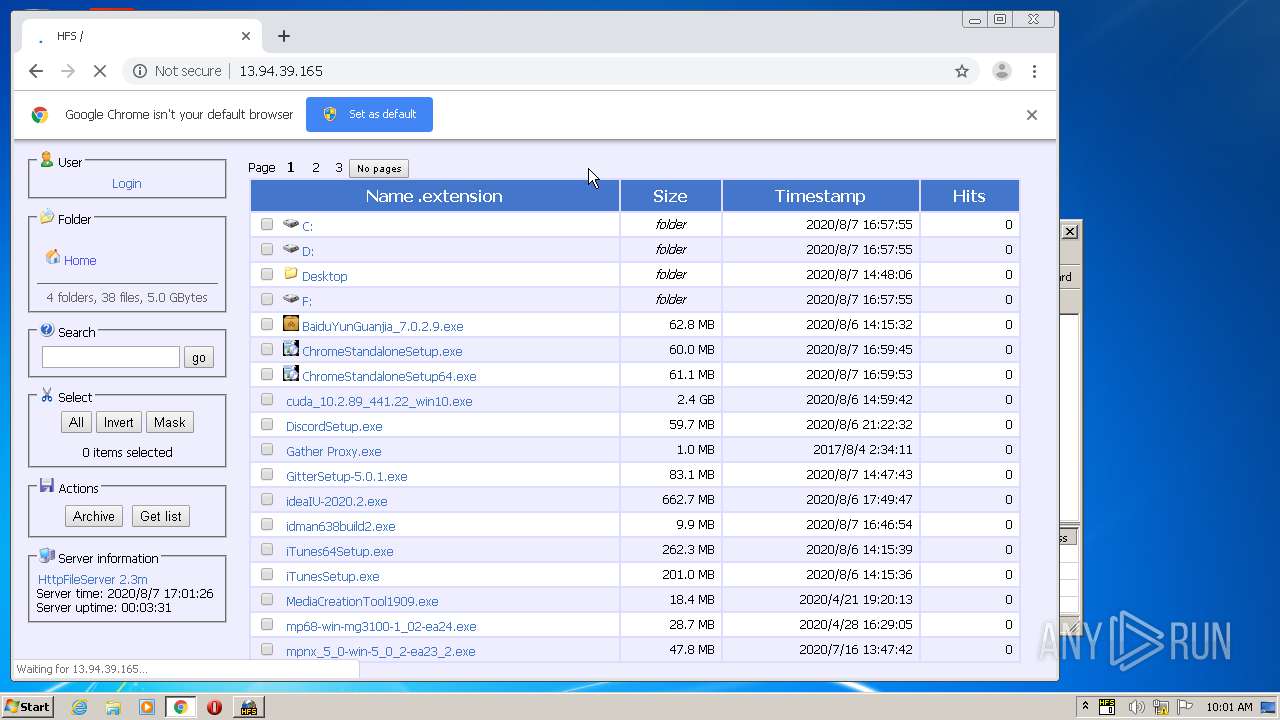Check the box for cuda_10.2.89_441.22_win10.exe
Image resolution: width=1280 pixels, height=720 pixels.
(x=267, y=399)
